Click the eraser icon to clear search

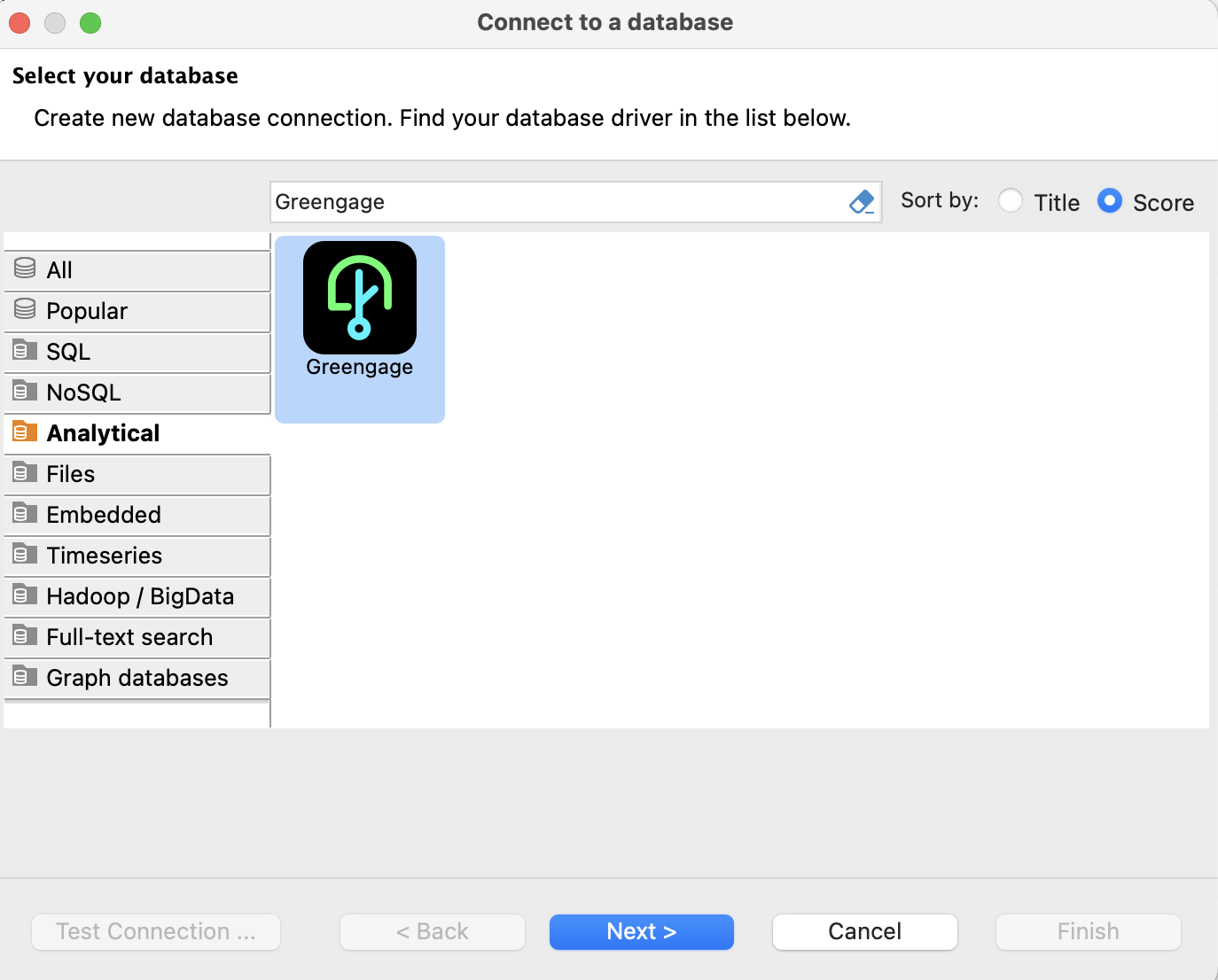point(861,202)
